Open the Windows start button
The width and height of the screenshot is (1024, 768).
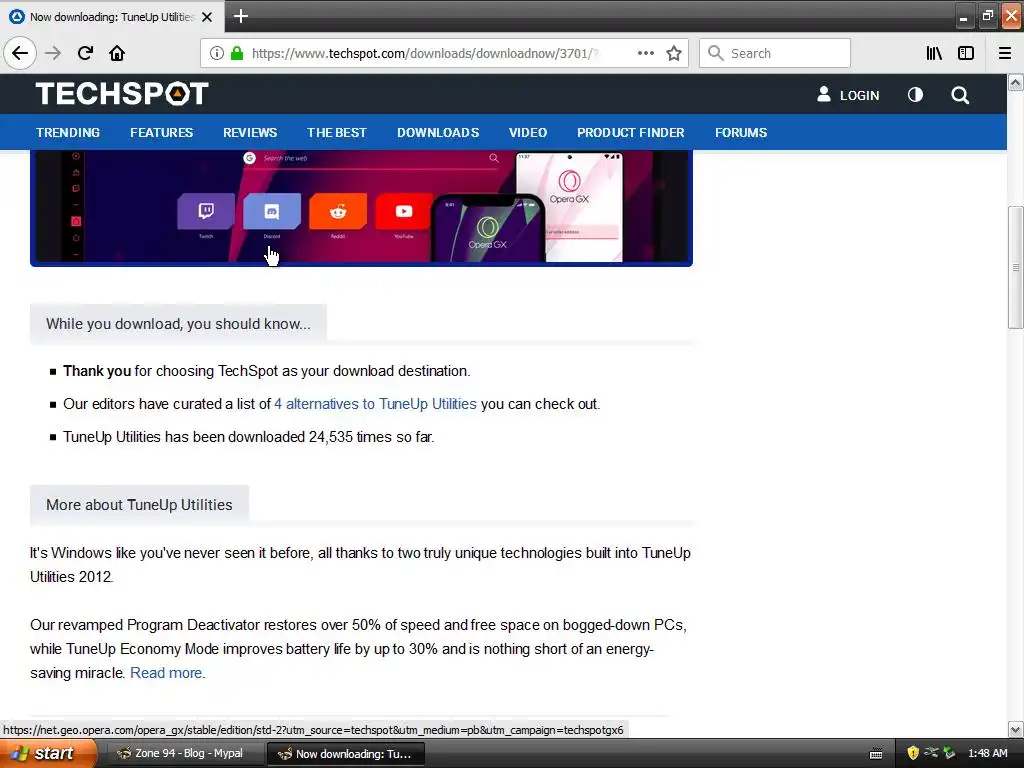pyautogui.click(x=47, y=753)
